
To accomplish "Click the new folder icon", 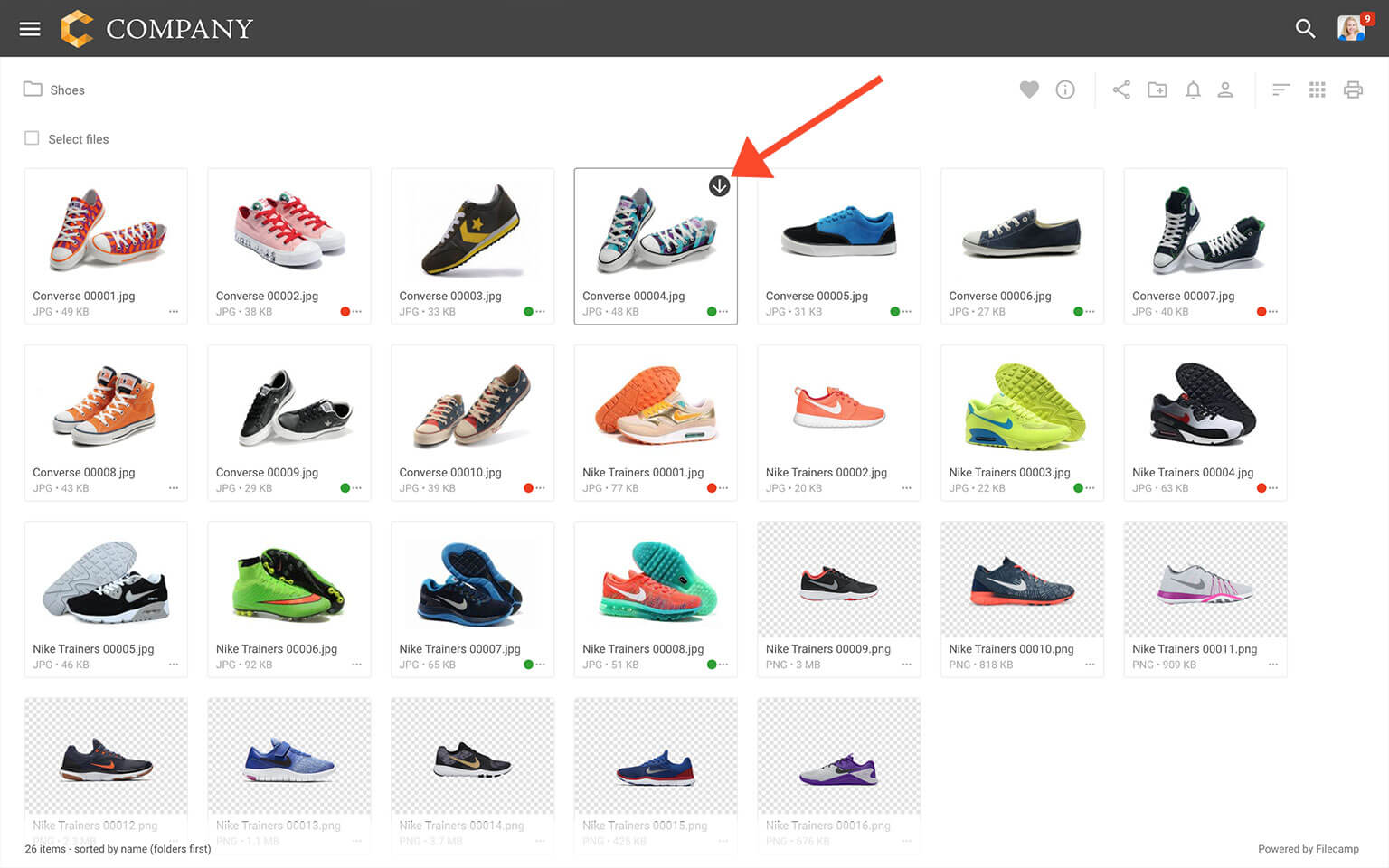I will pos(1157,90).
